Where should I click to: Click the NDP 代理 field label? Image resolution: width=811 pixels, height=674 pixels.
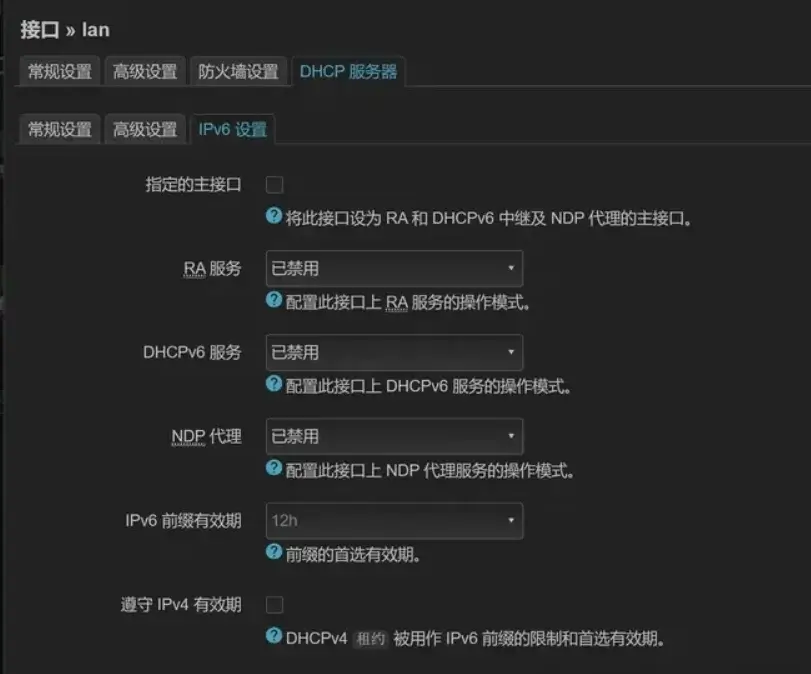[206, 437]
